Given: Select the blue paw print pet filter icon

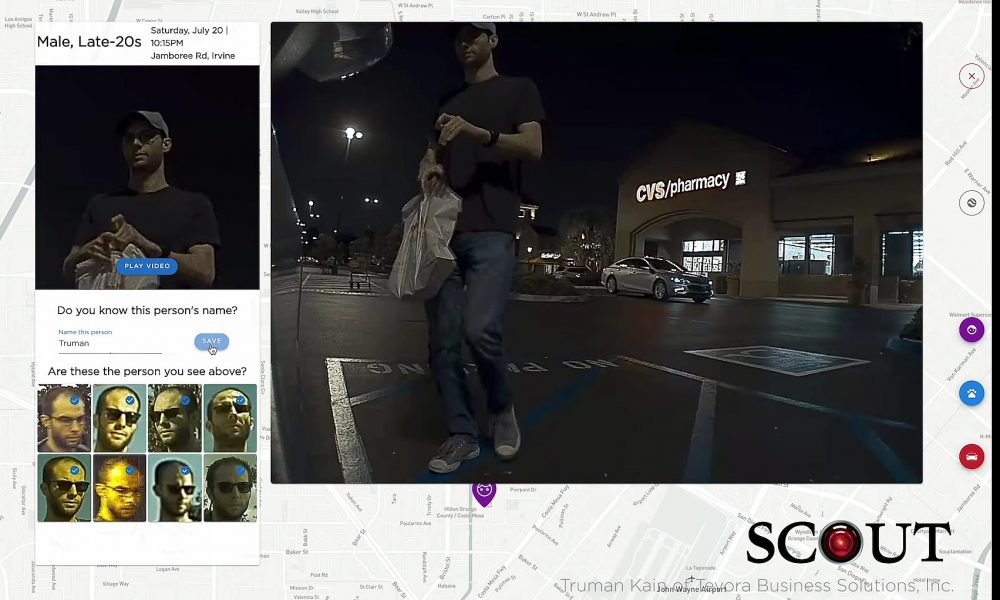Looking at the screenshot, I should tap(971, 393).
